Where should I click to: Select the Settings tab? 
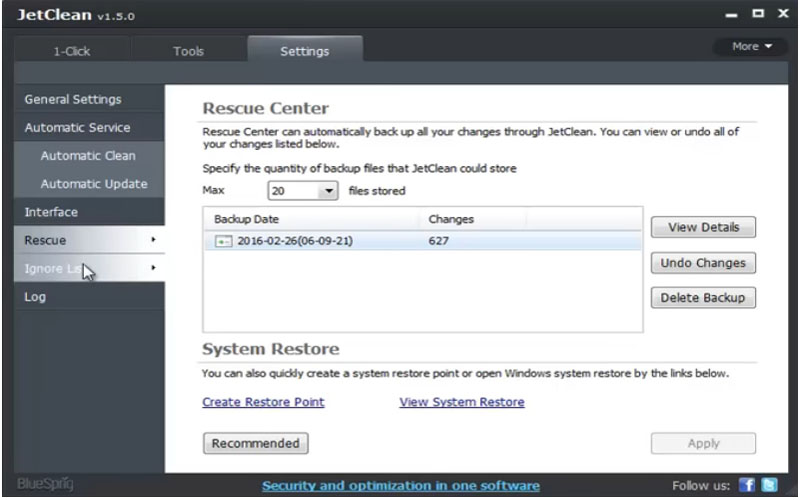305,50
